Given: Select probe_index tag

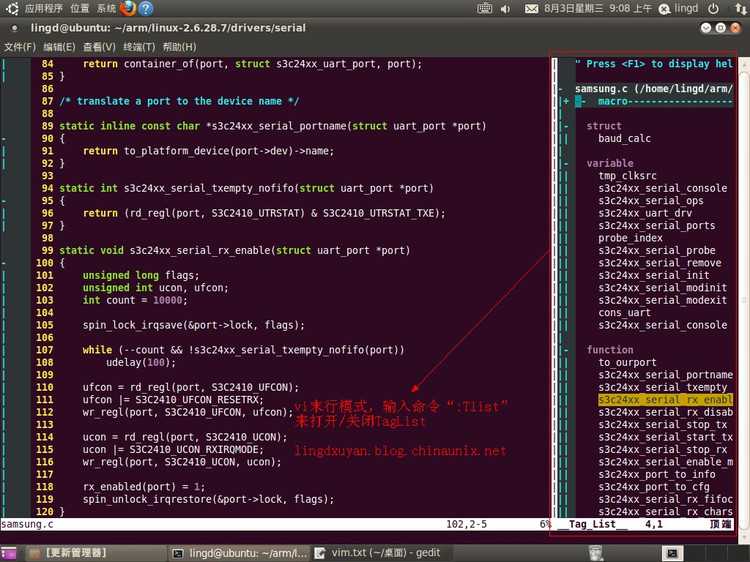Looking at the screenshot, I should (x=630, y=238).
